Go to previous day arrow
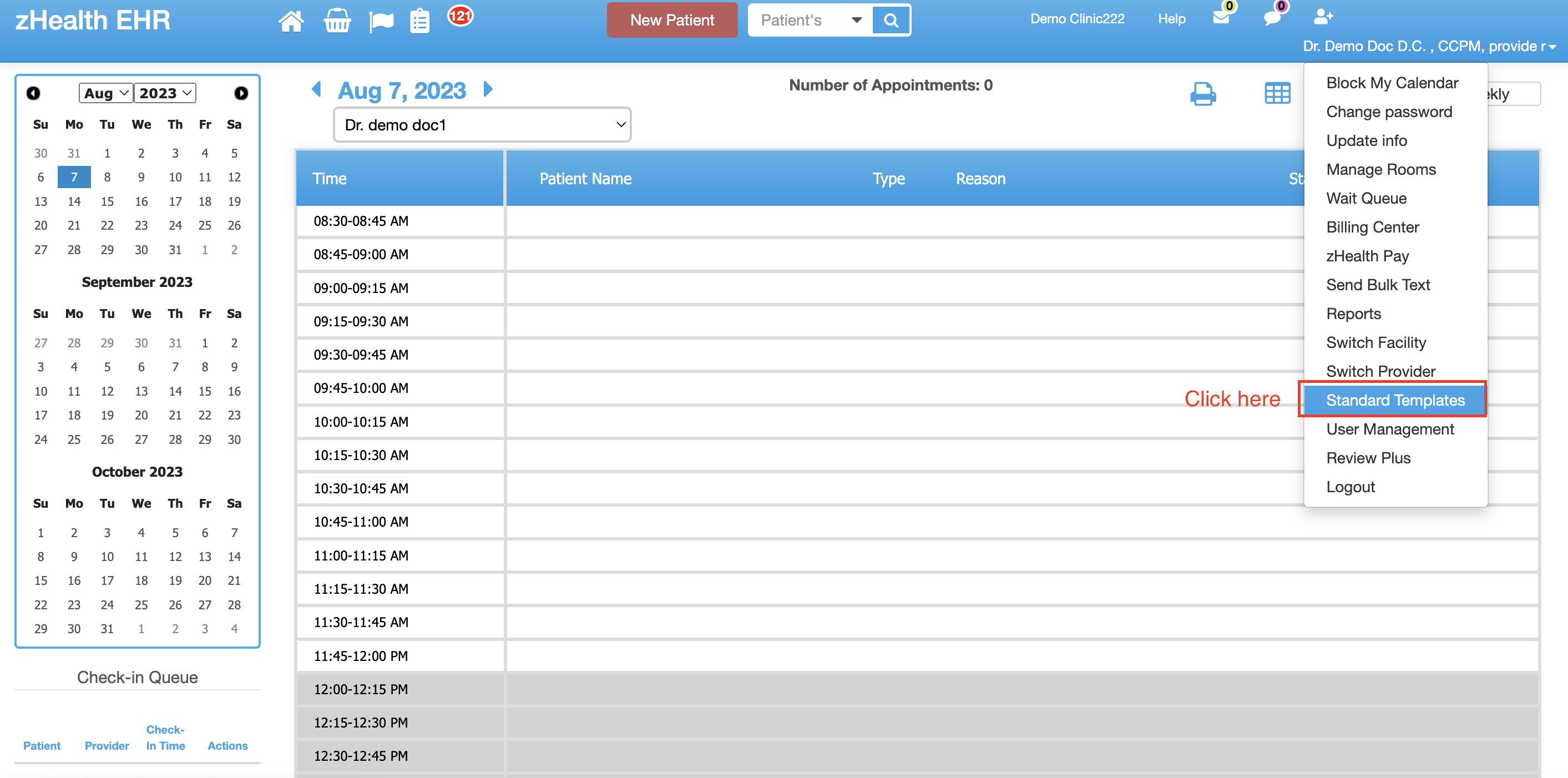Image resolution: width=1568 pixels, height=778 pixels. [x=316, y=89]
